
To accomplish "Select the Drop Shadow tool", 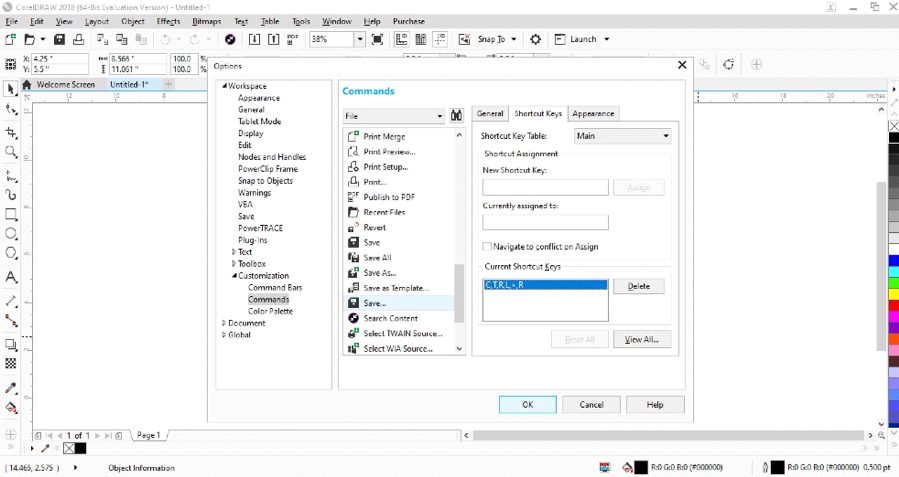I will [10, 344].
